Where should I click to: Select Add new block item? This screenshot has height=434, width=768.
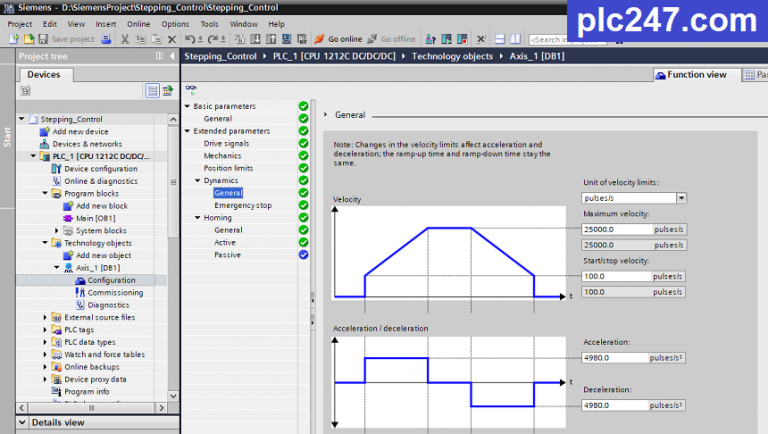click(102, 206)
